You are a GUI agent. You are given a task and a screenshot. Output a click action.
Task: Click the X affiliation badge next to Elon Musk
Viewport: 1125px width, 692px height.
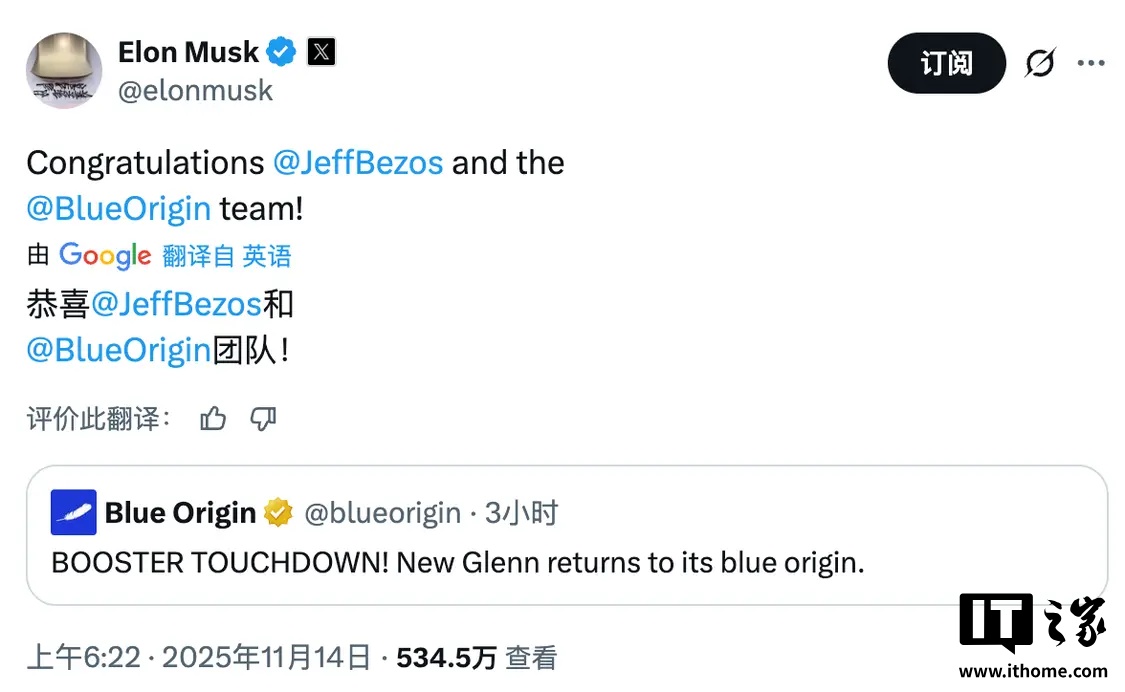click(x=320, y=51)
